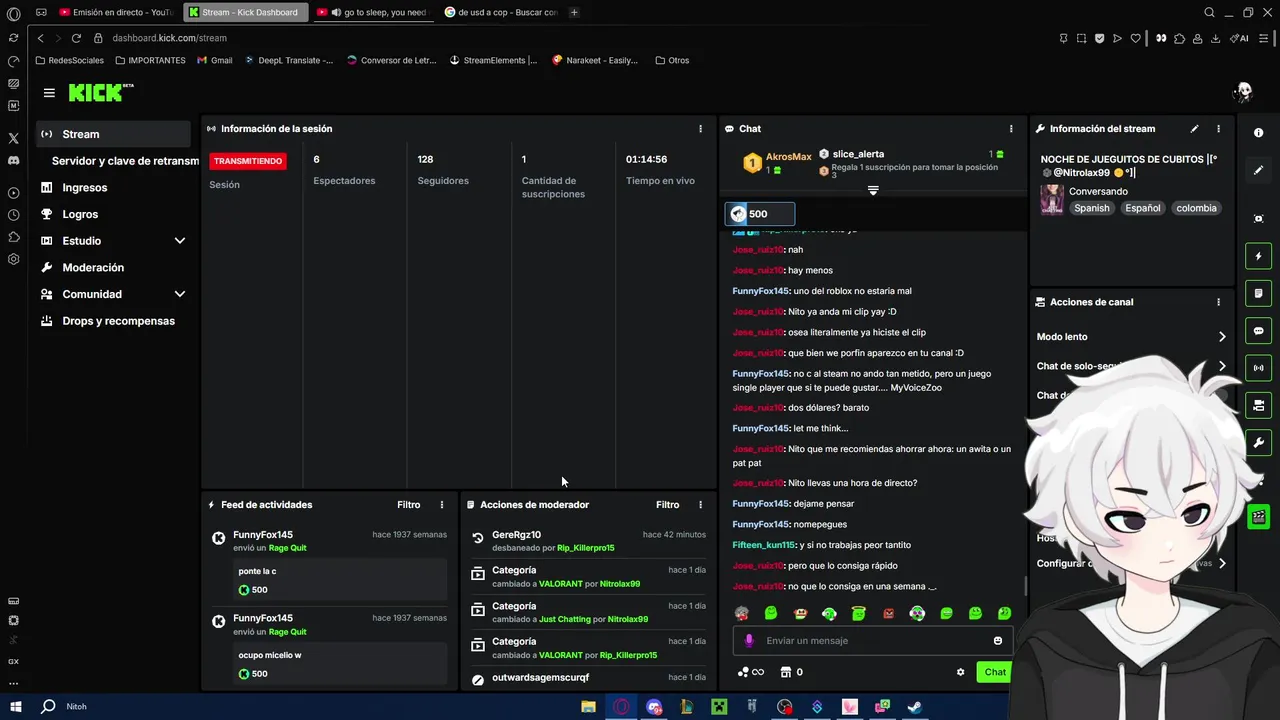The width and height of the screenshot is (1280, 720).
Task: Collapse the chat leaderboard arrow
Action: [873, 190]
